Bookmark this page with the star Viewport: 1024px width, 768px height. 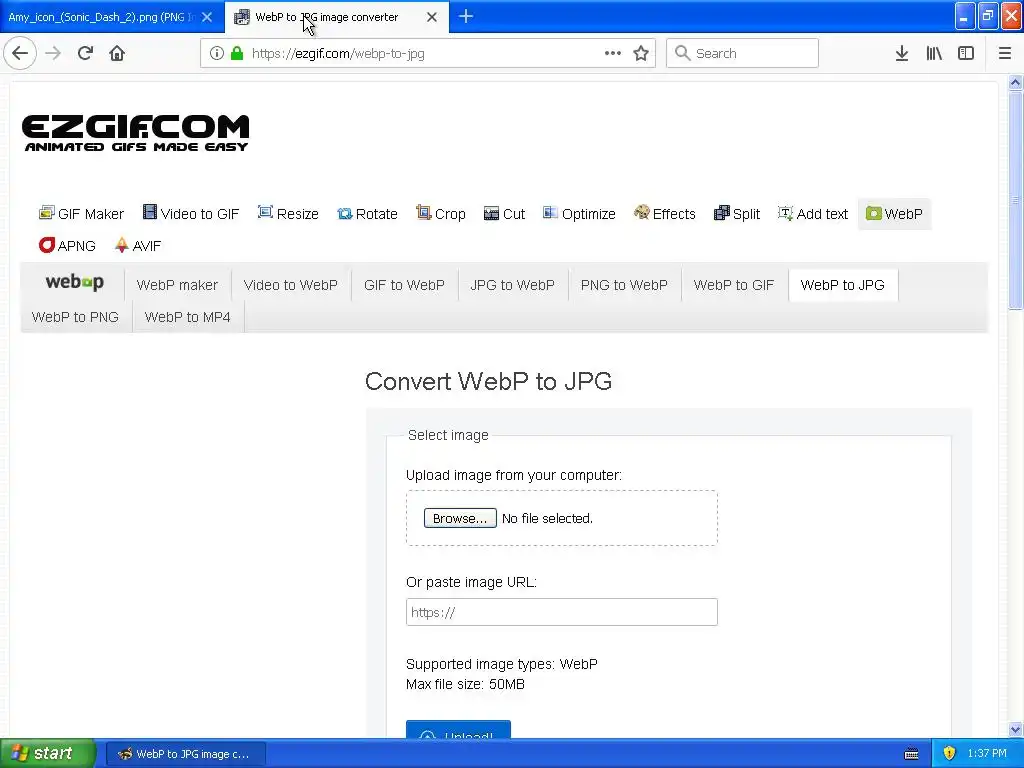click(x=641, y=53)
